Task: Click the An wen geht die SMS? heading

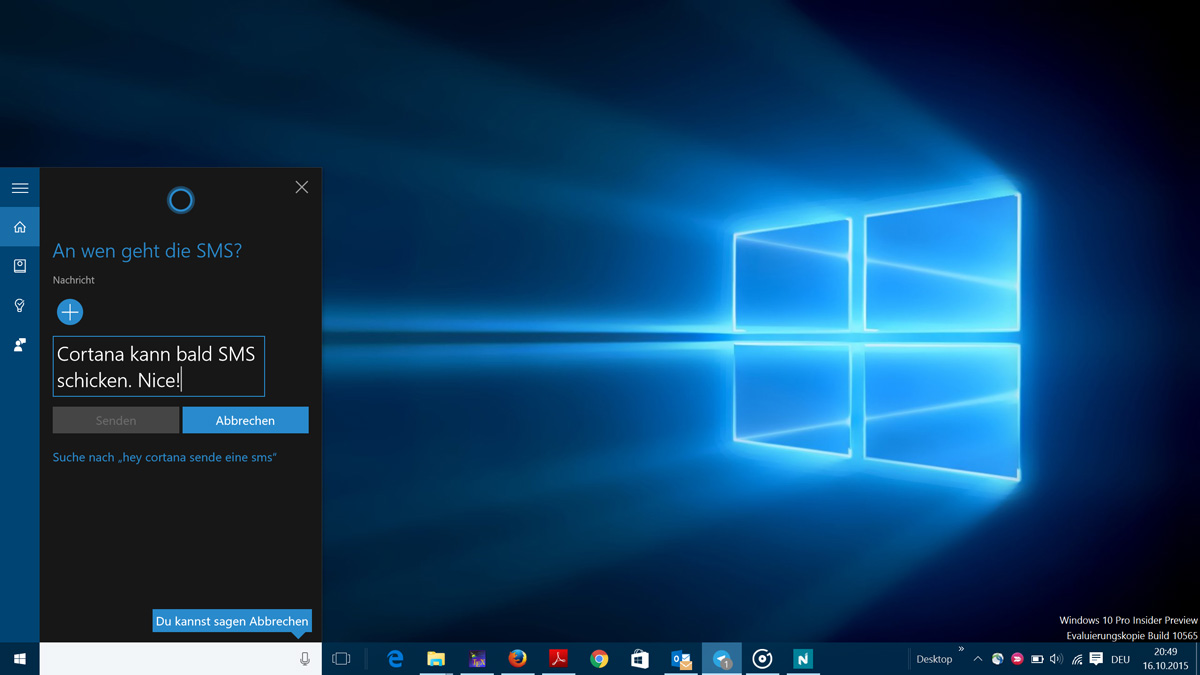Action: tap(147, 250)
